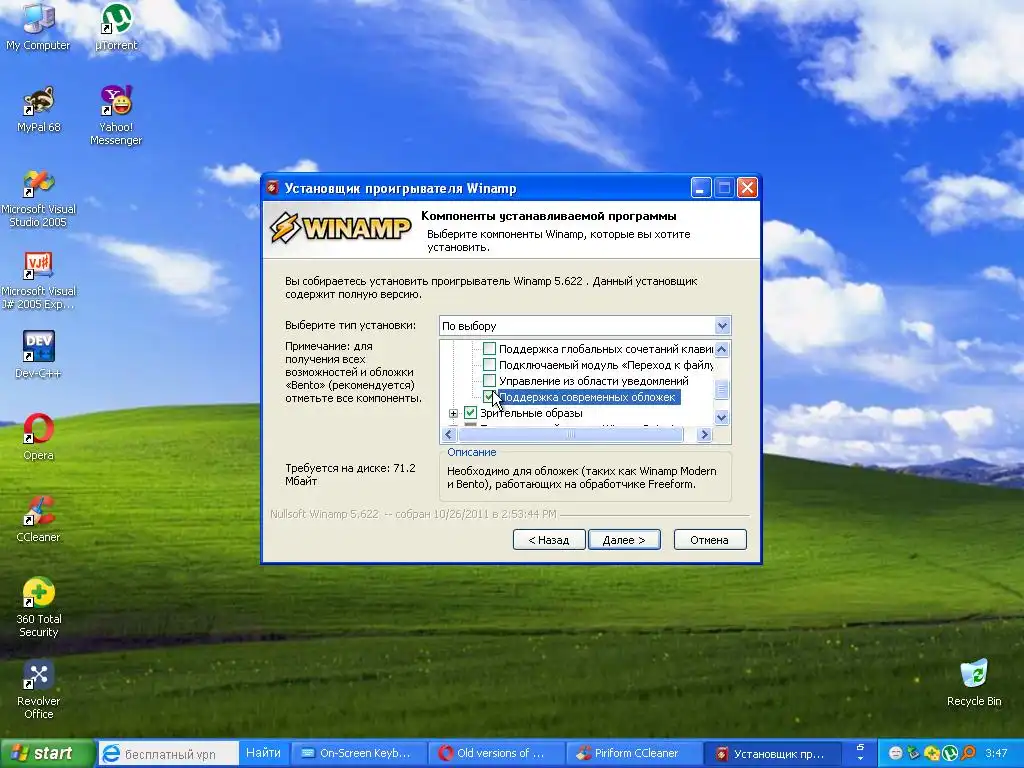Close the Winamp installer window
This screenshot has width=1024, height=768.
point(747,188)
